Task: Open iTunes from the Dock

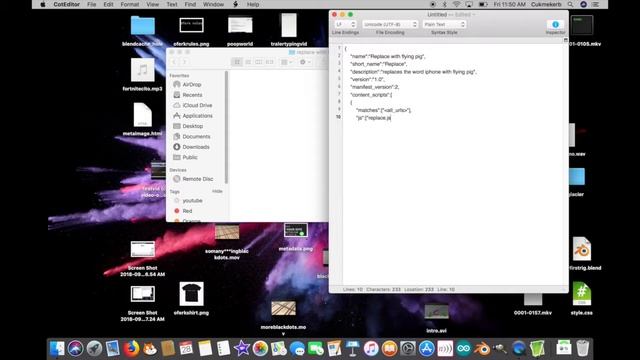Action: [371, 348]
